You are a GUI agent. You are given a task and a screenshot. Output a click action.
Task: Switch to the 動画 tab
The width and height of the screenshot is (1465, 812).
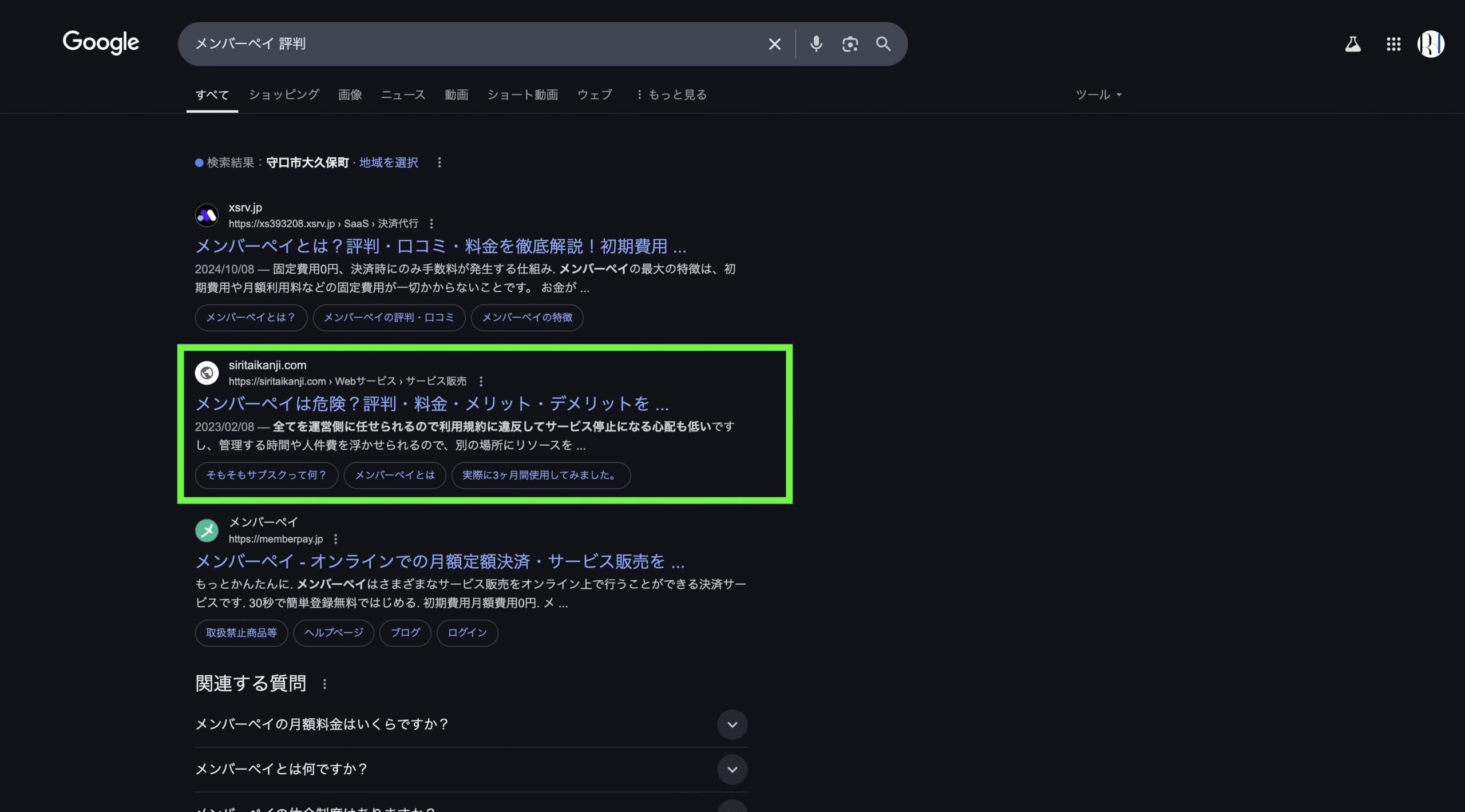coord(457,95)
